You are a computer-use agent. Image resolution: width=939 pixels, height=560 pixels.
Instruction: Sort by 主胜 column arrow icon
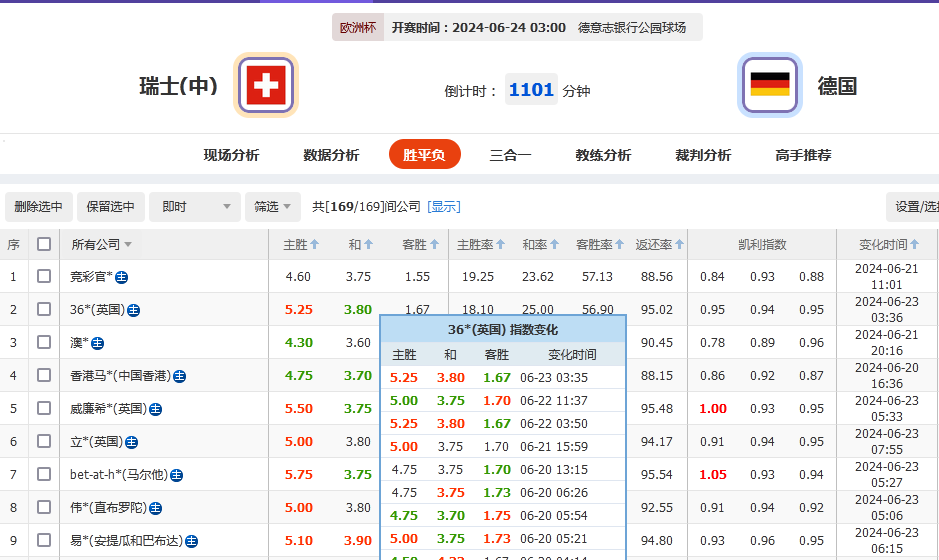click(x=314, y=245)
